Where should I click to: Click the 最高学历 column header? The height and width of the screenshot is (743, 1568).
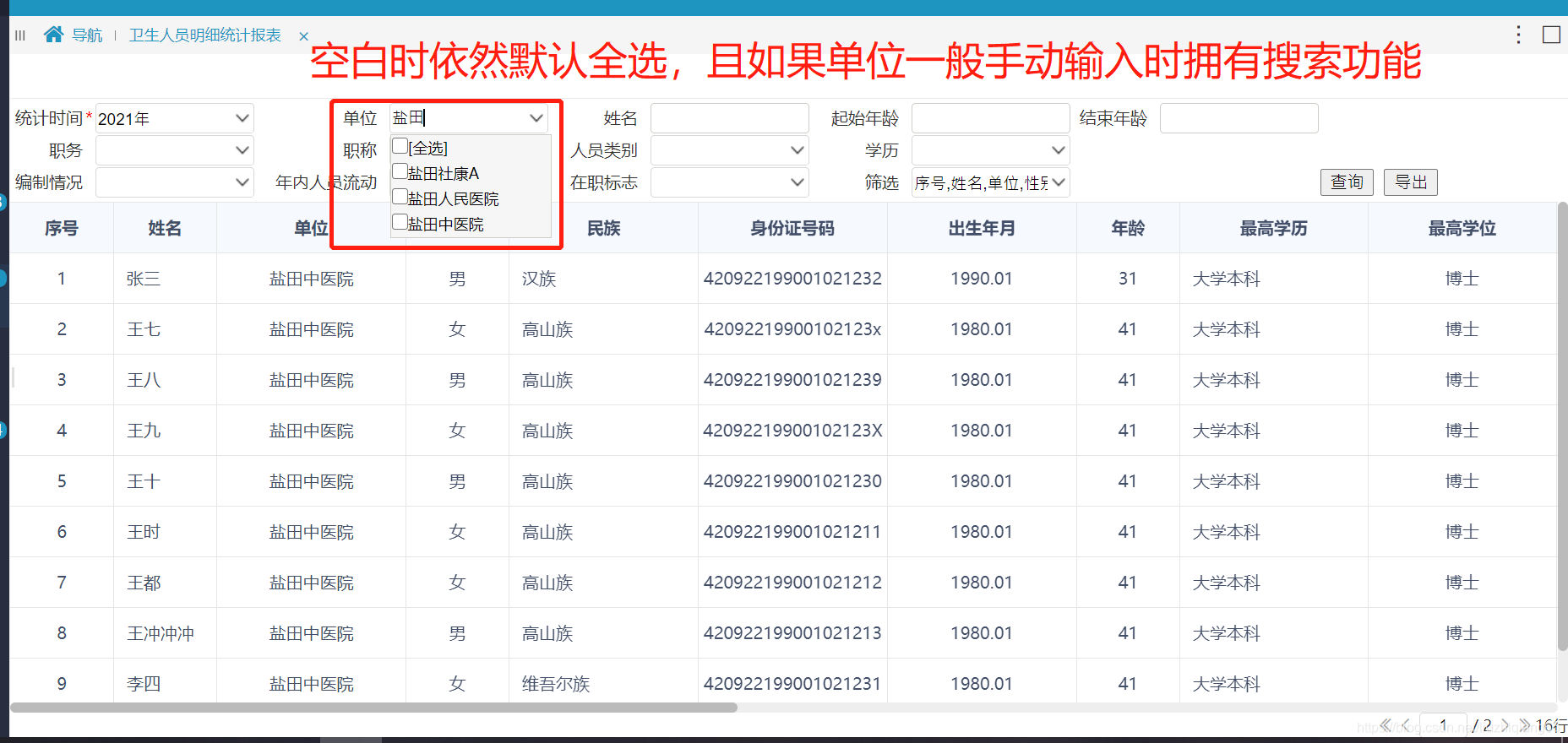1273,228
